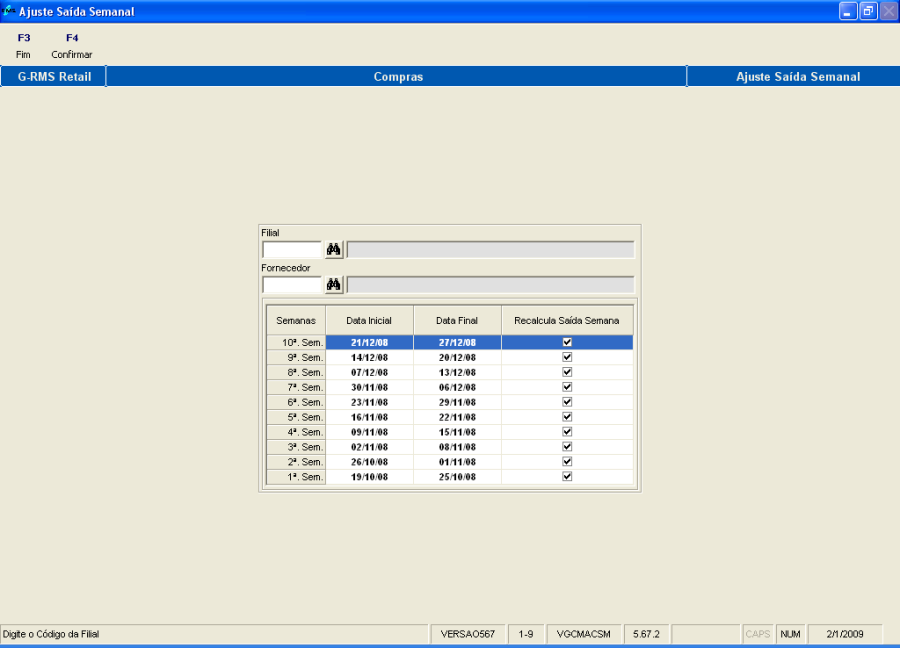Click end date 15/11/08 cell
Image resolution: width=900 pixels, height=648 pixels.
457,432
